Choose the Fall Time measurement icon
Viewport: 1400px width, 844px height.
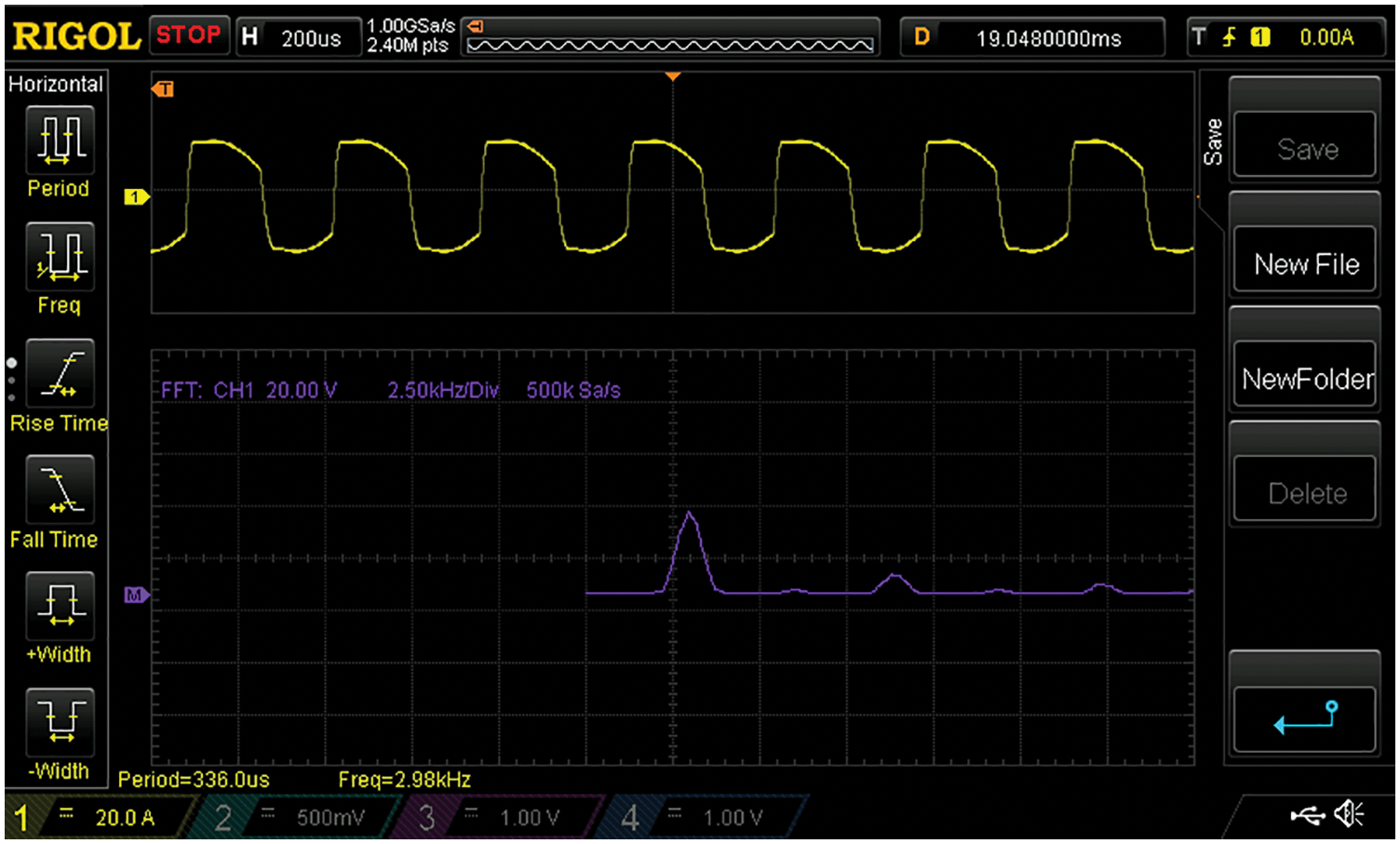61,489
